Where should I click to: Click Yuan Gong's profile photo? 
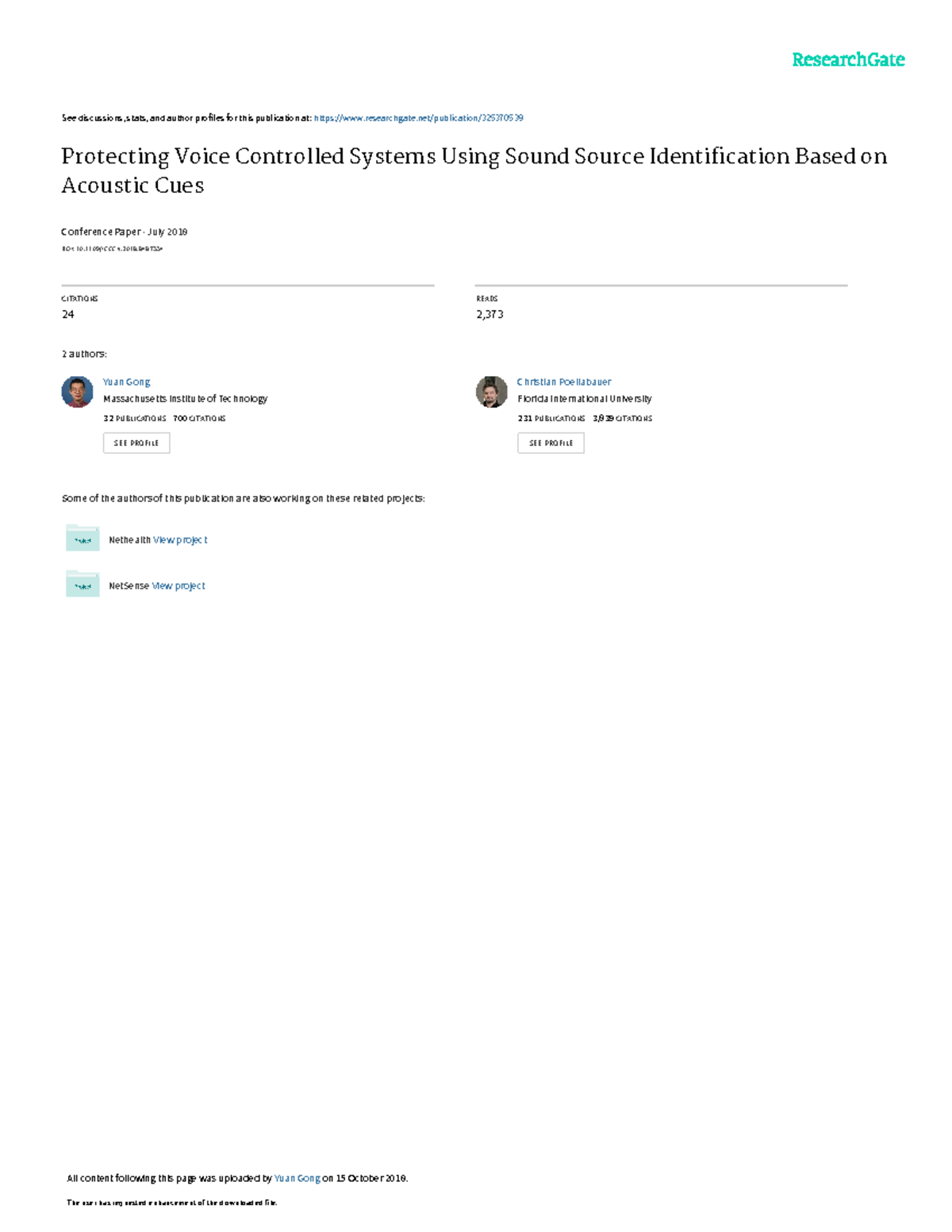(78, 392)
